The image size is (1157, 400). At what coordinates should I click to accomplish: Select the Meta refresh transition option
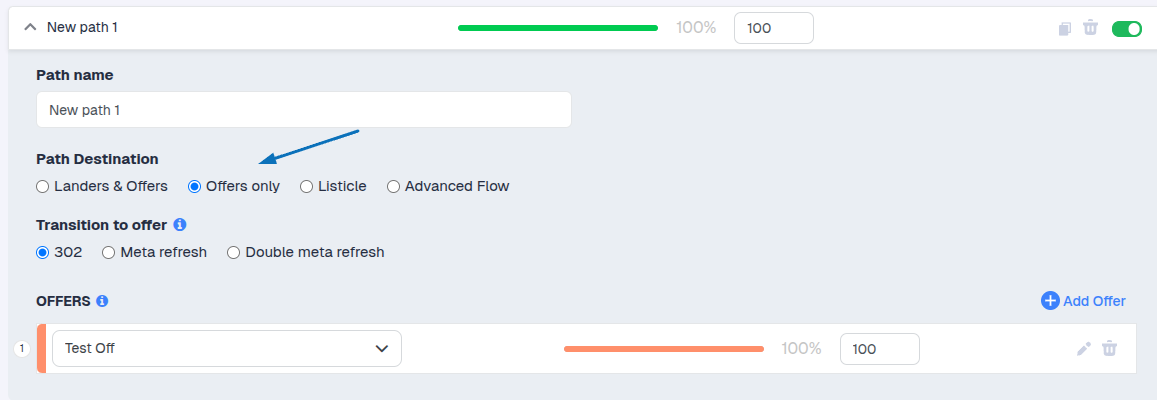coord(109,252)
